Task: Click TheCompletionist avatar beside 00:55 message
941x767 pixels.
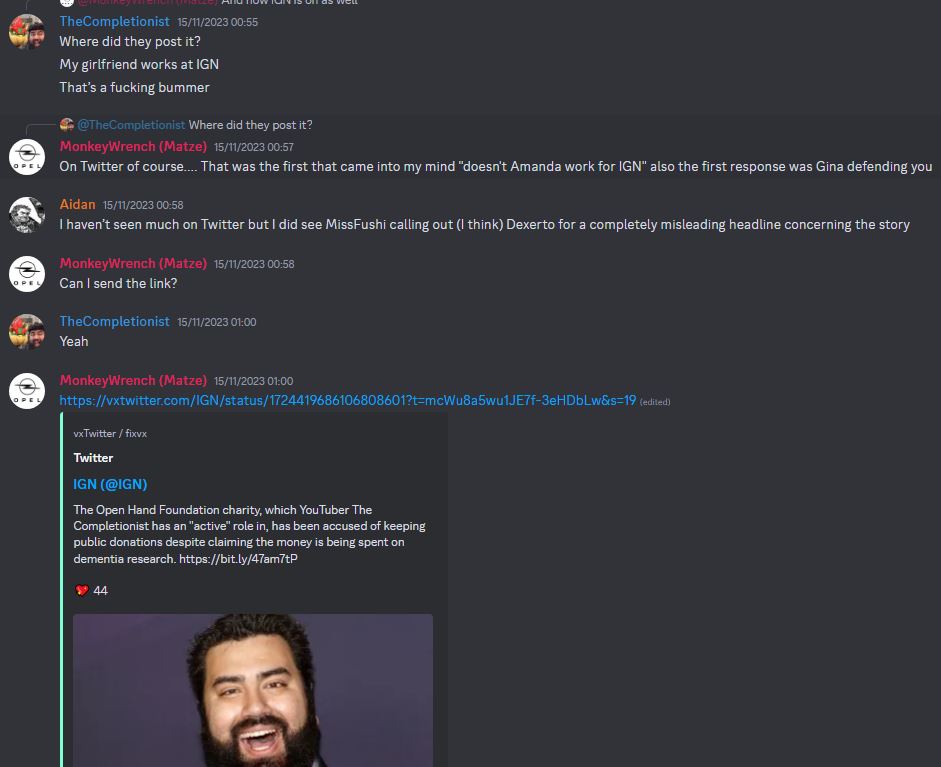Action: 27,32
